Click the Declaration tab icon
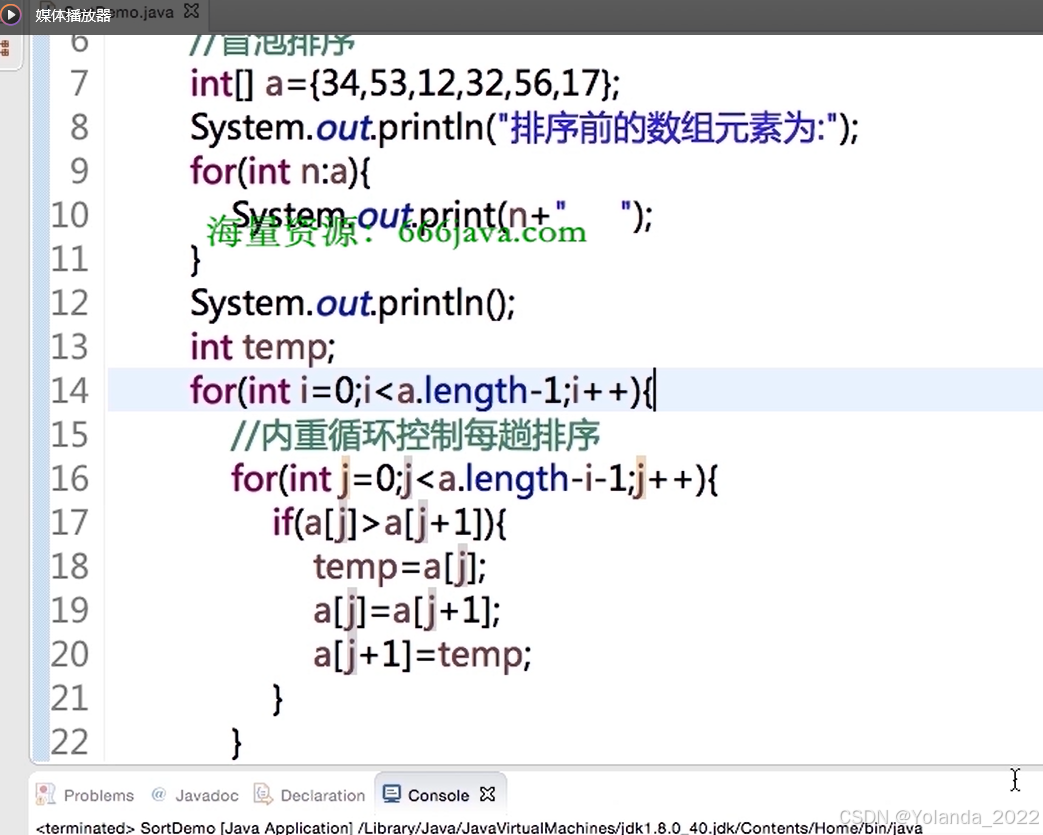 pos(263,794)
